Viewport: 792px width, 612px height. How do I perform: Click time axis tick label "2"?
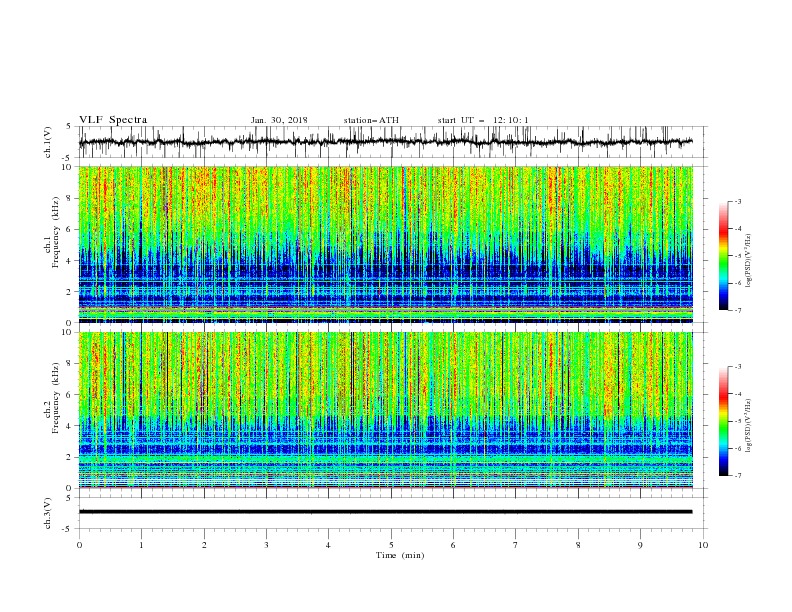point(204,545)
